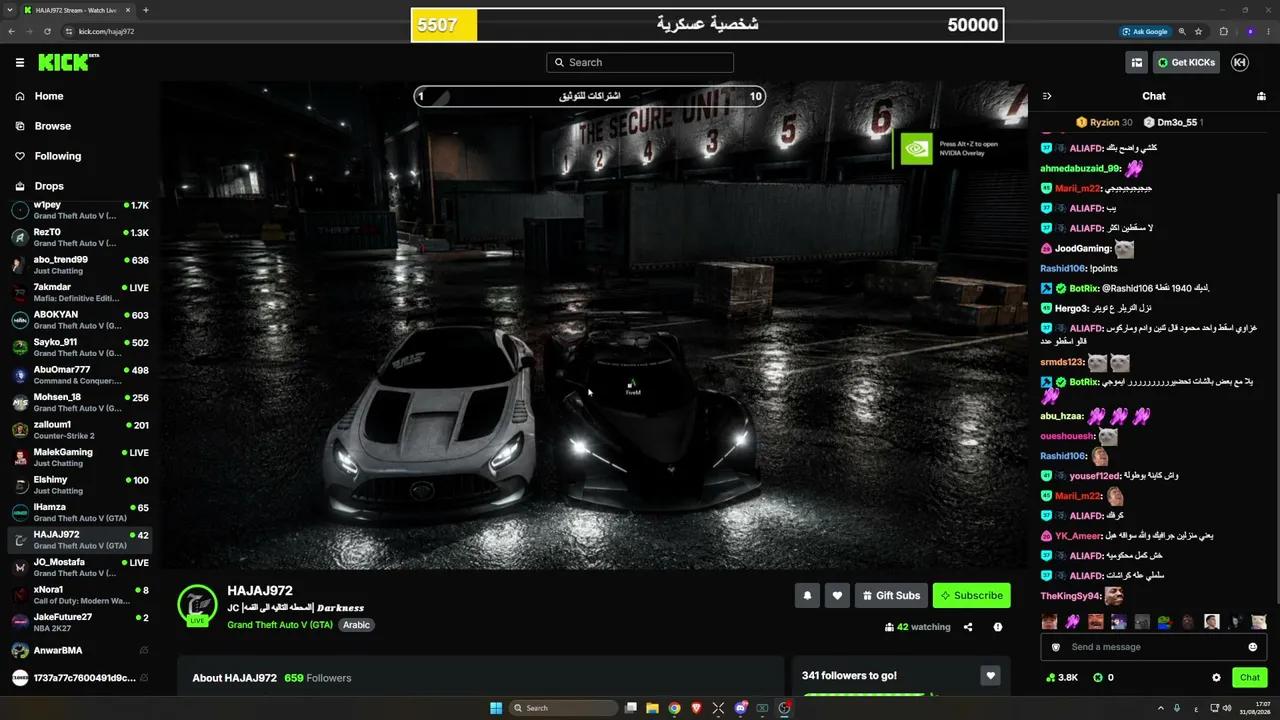Open ABOKYAN channel in sidebar
Image resolution: width=1280 pixels, height=720 pixels.
pyautogui.click(x=80, y=320)
